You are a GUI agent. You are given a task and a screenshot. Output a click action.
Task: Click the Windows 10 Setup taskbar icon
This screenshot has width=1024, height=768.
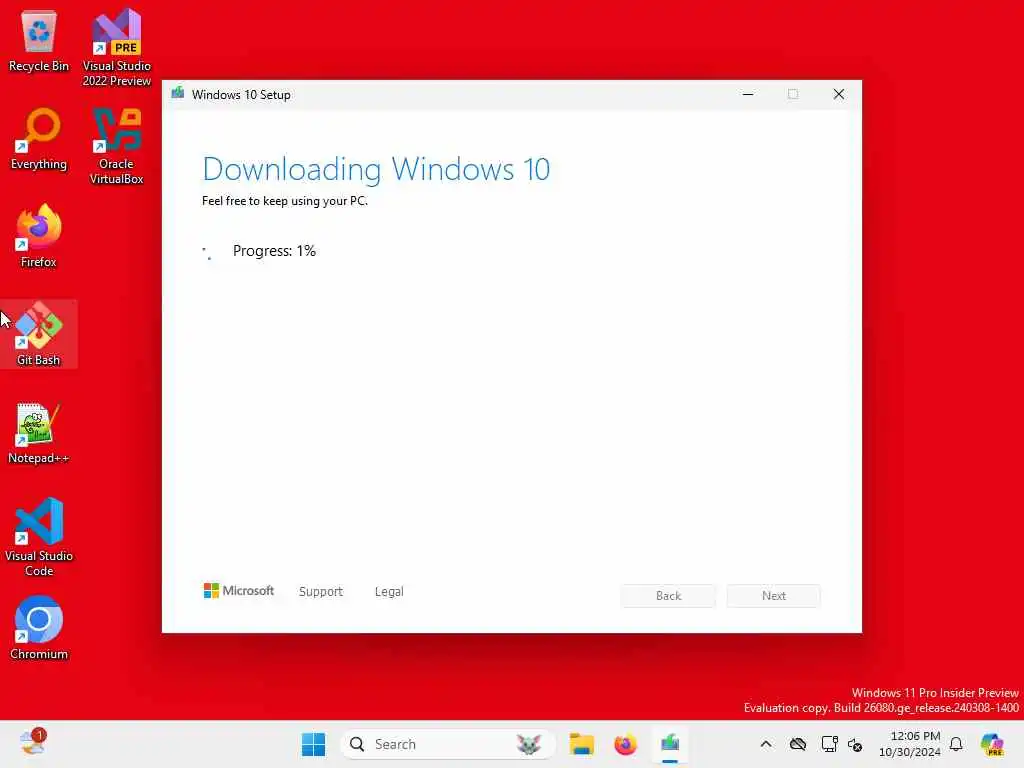coord(670,744)
